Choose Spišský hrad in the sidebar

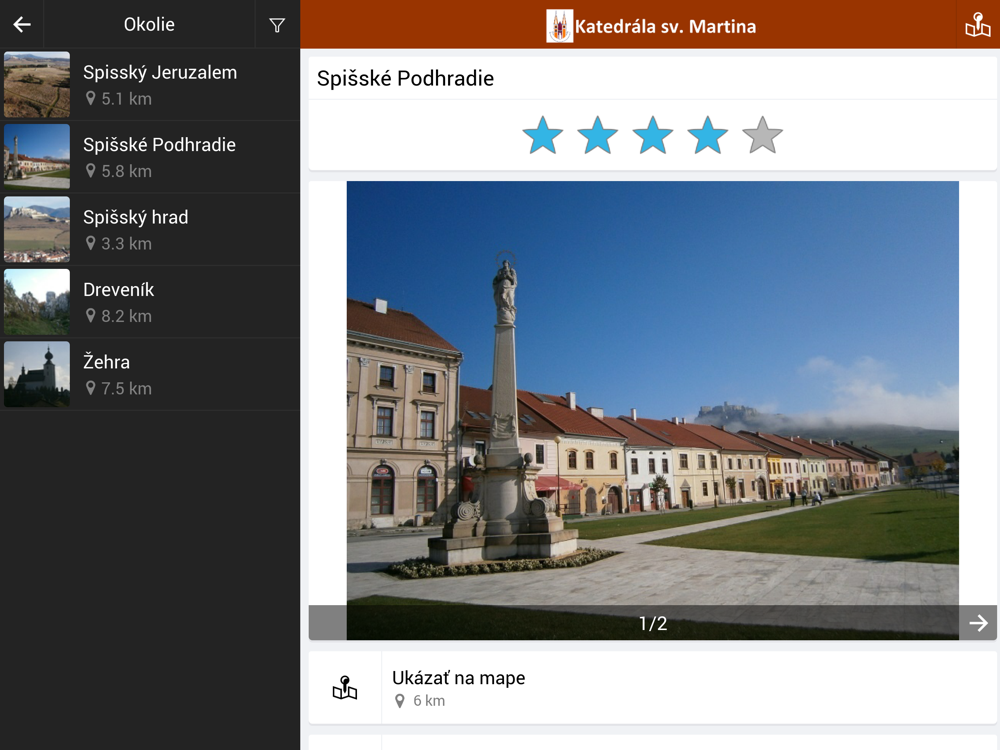(x=160, y=230)
